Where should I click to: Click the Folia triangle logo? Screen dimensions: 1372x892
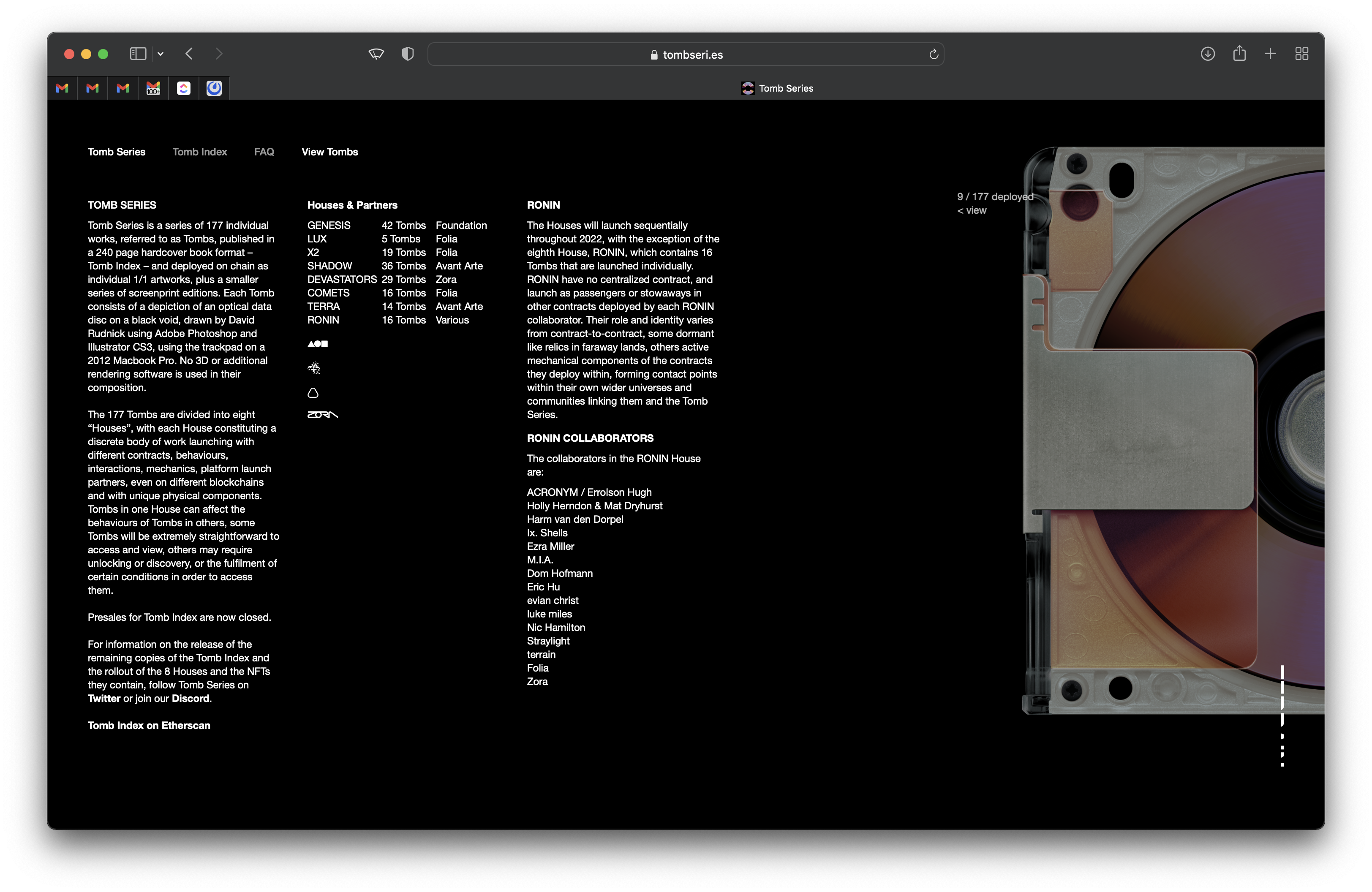click(x=313, y=393)
